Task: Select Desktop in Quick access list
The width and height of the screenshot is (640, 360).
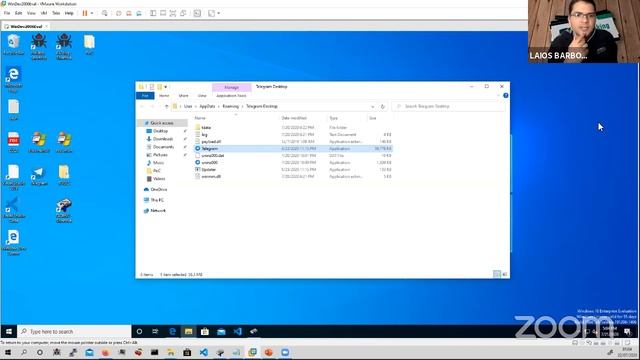Action: 160,131
